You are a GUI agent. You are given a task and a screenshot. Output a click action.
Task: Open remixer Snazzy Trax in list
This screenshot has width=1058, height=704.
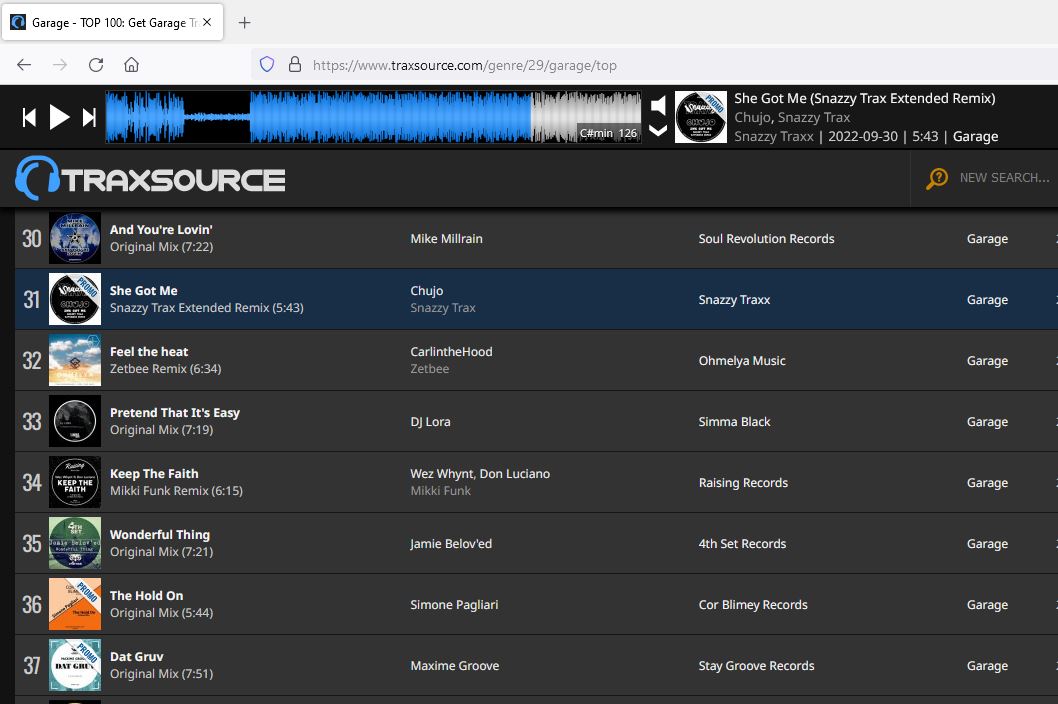pos(443,308)
